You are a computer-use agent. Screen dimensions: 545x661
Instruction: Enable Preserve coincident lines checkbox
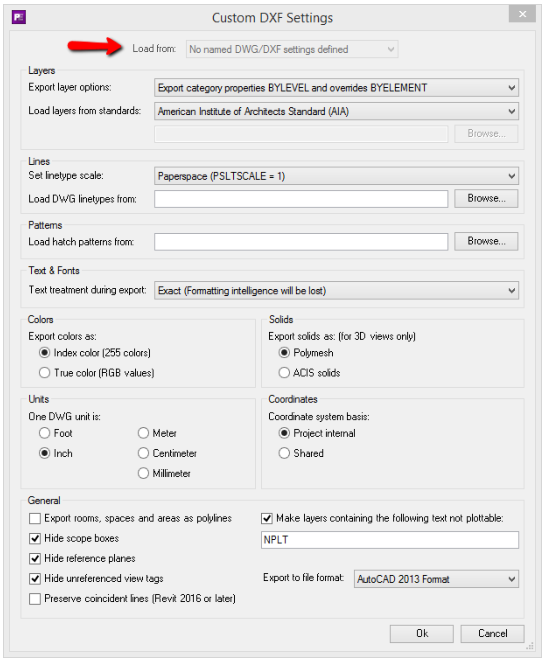(x=35, y=599)
